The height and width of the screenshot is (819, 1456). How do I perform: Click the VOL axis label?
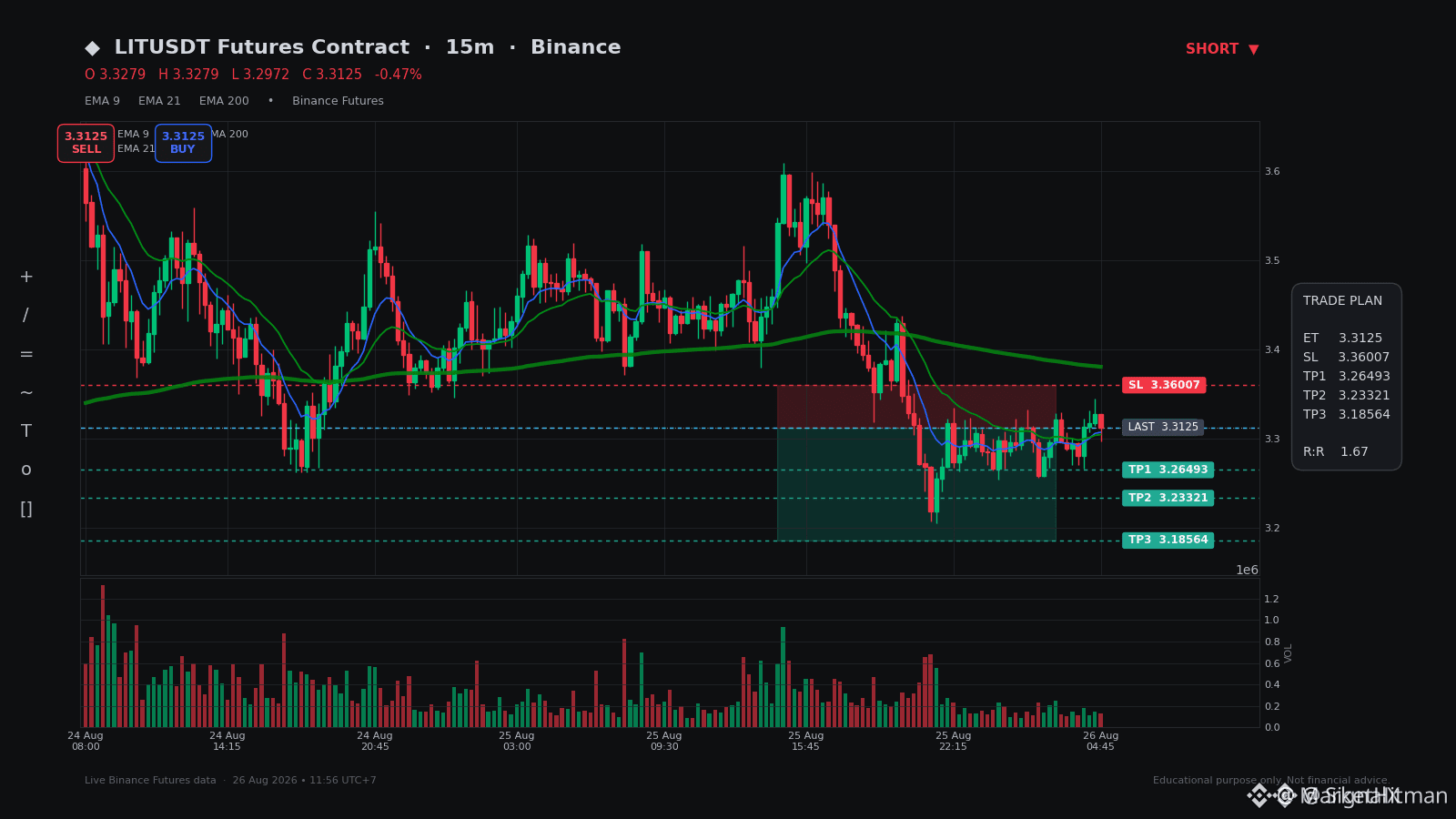(1289, 652)
